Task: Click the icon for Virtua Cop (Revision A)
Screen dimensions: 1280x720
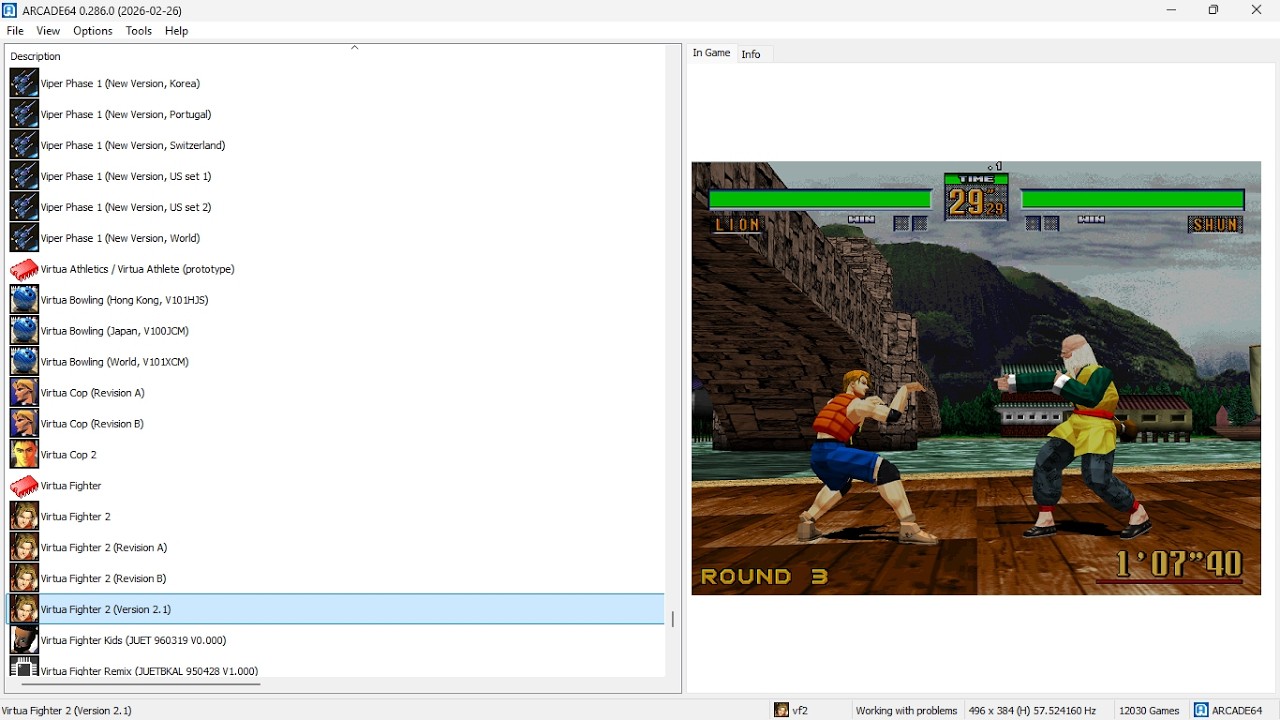Action: [24, 393]
